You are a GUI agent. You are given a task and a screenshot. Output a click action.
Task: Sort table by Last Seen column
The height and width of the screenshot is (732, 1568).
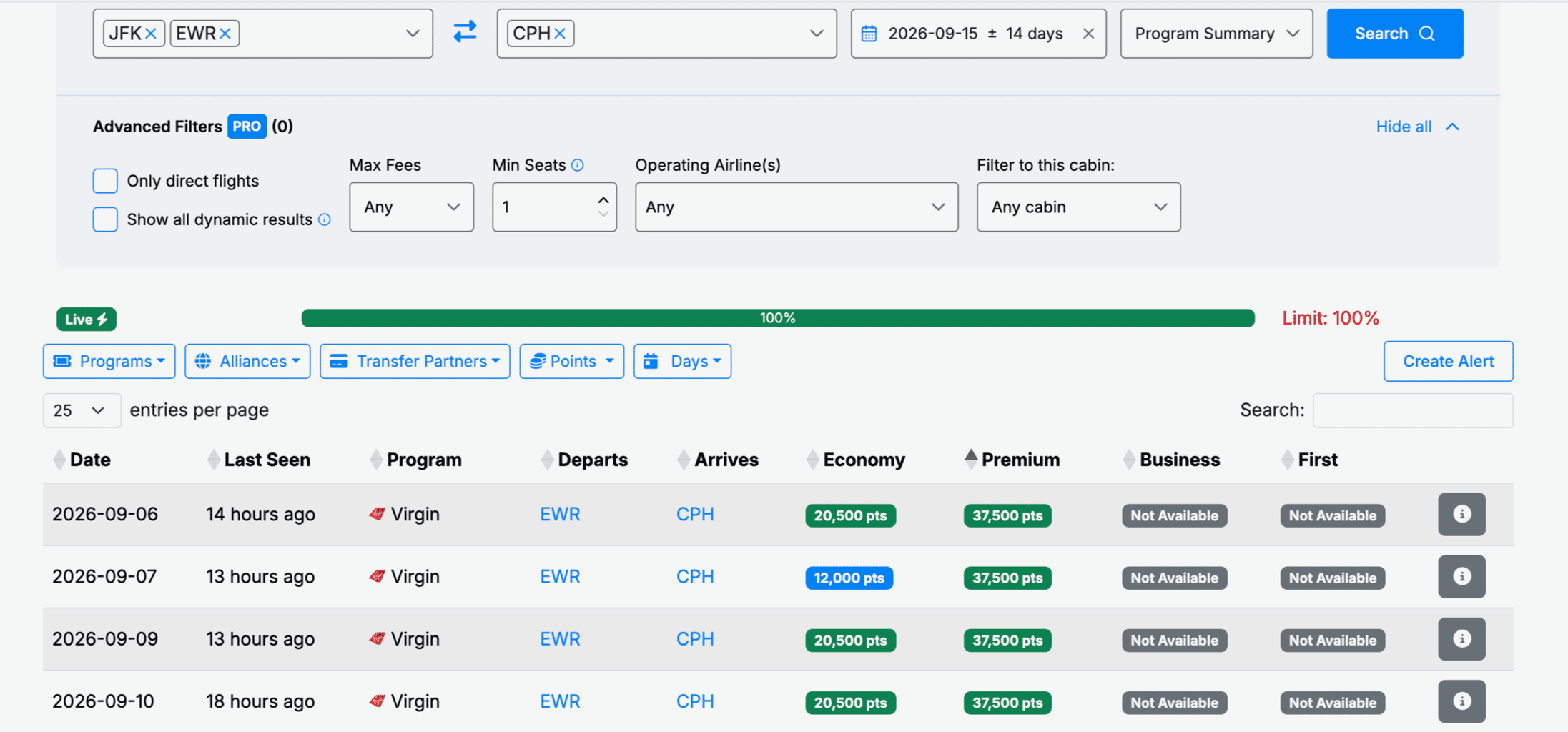(x=259, y=460)
